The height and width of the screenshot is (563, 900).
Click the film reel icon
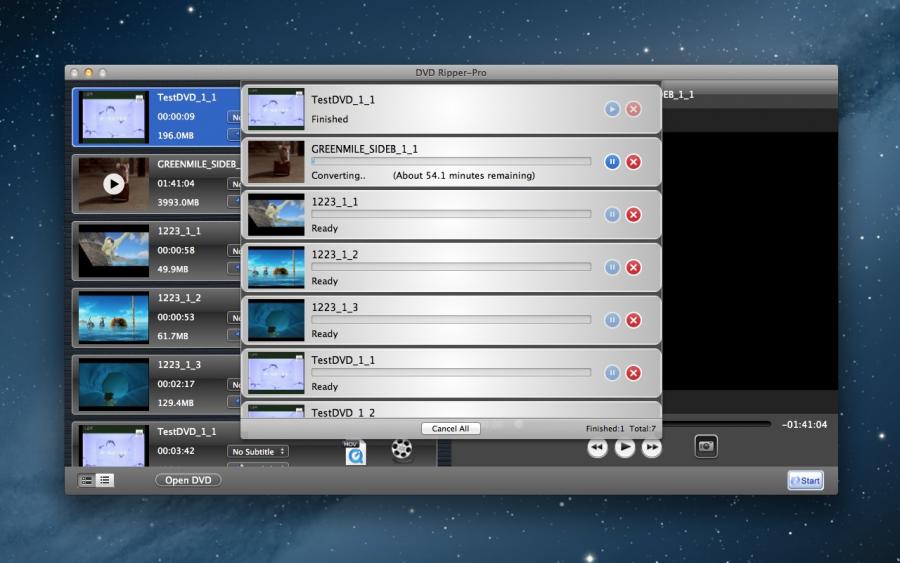pos(402,449)
